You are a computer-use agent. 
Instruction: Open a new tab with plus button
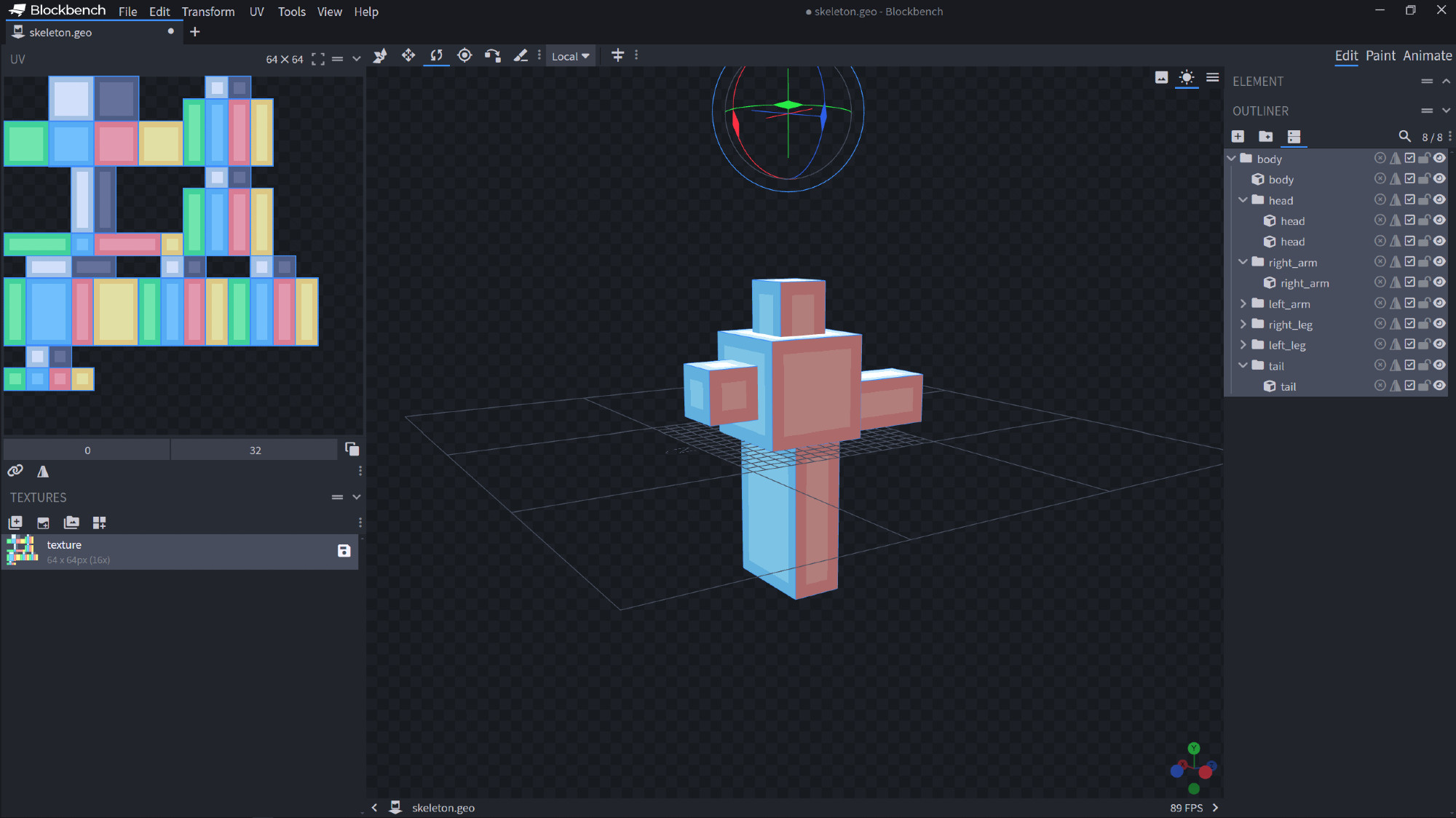pyautogui.click(x=194, y=31)
